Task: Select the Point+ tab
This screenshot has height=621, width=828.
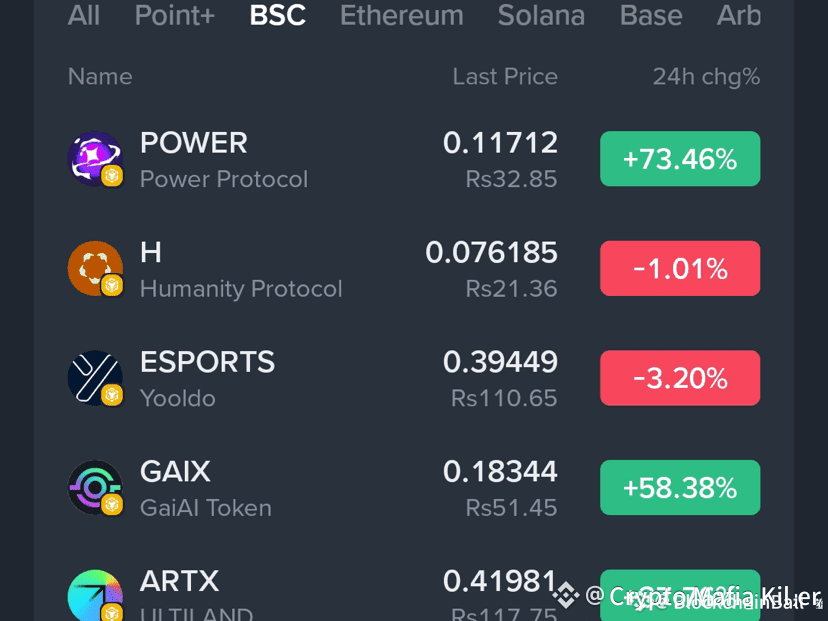Action: [x=175, y=15]
